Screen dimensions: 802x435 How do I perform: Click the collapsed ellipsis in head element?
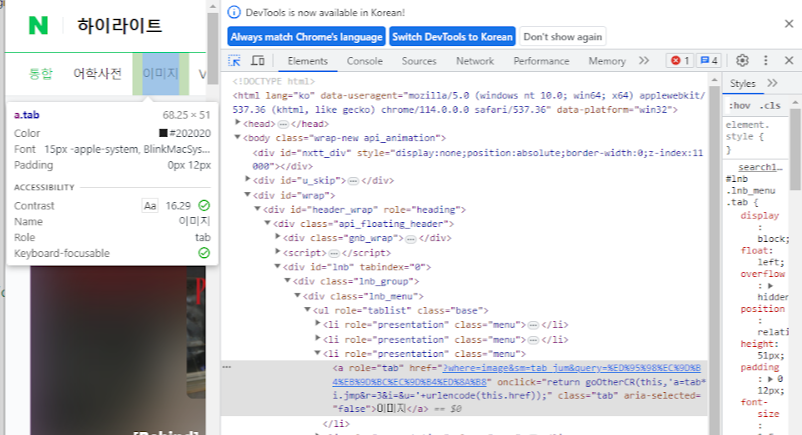point(283,124)
